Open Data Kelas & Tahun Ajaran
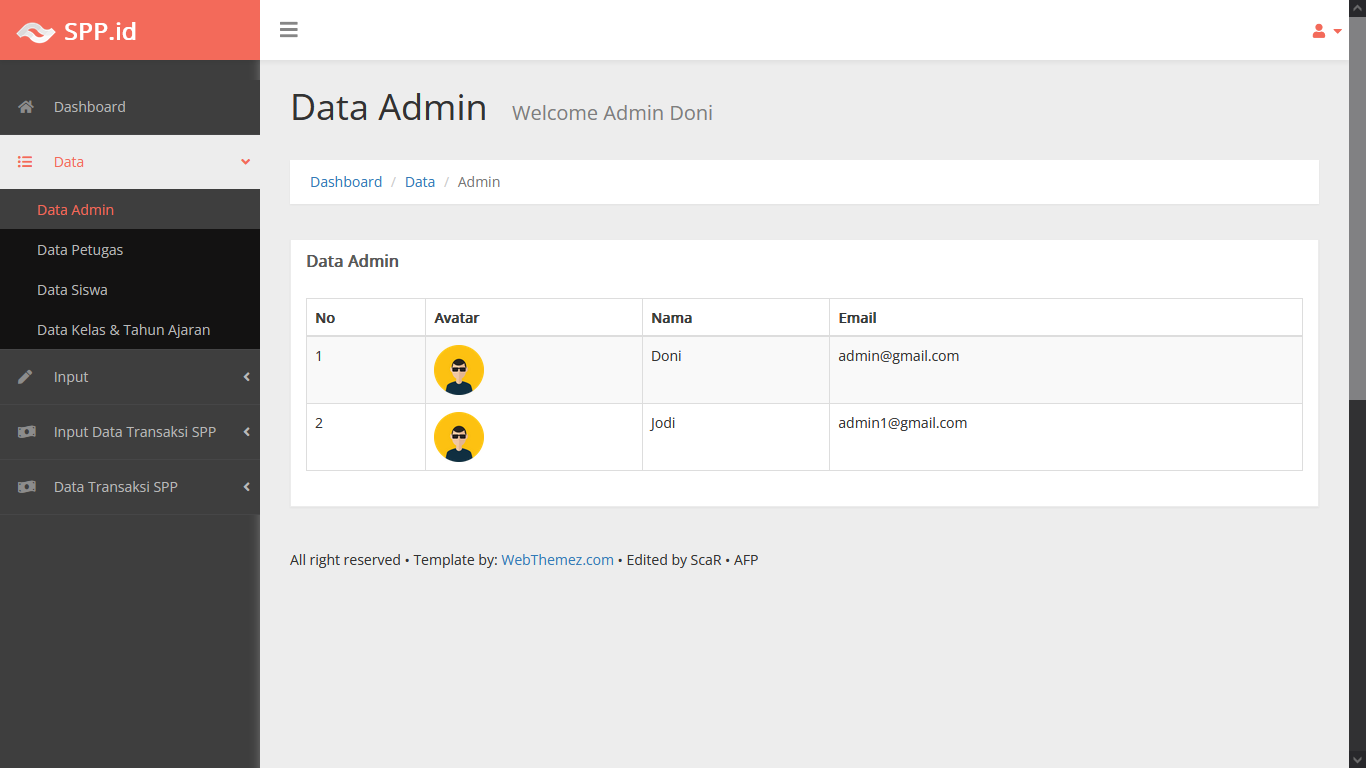The width and height of the screenshot is (1366, 768). click(123, 330)
